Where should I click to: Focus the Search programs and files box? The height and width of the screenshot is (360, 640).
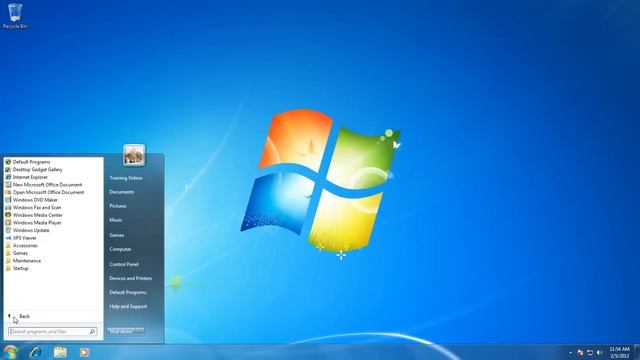[53, 332]
